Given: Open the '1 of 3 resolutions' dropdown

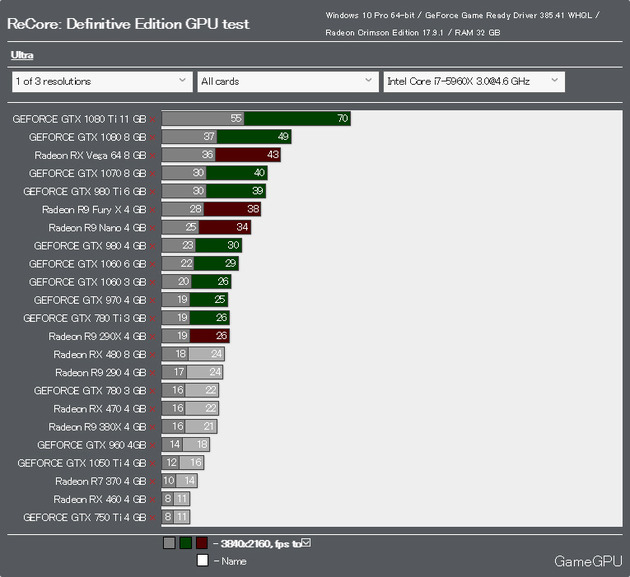Looking at the screenshot, I should click(x=102, y=82).
